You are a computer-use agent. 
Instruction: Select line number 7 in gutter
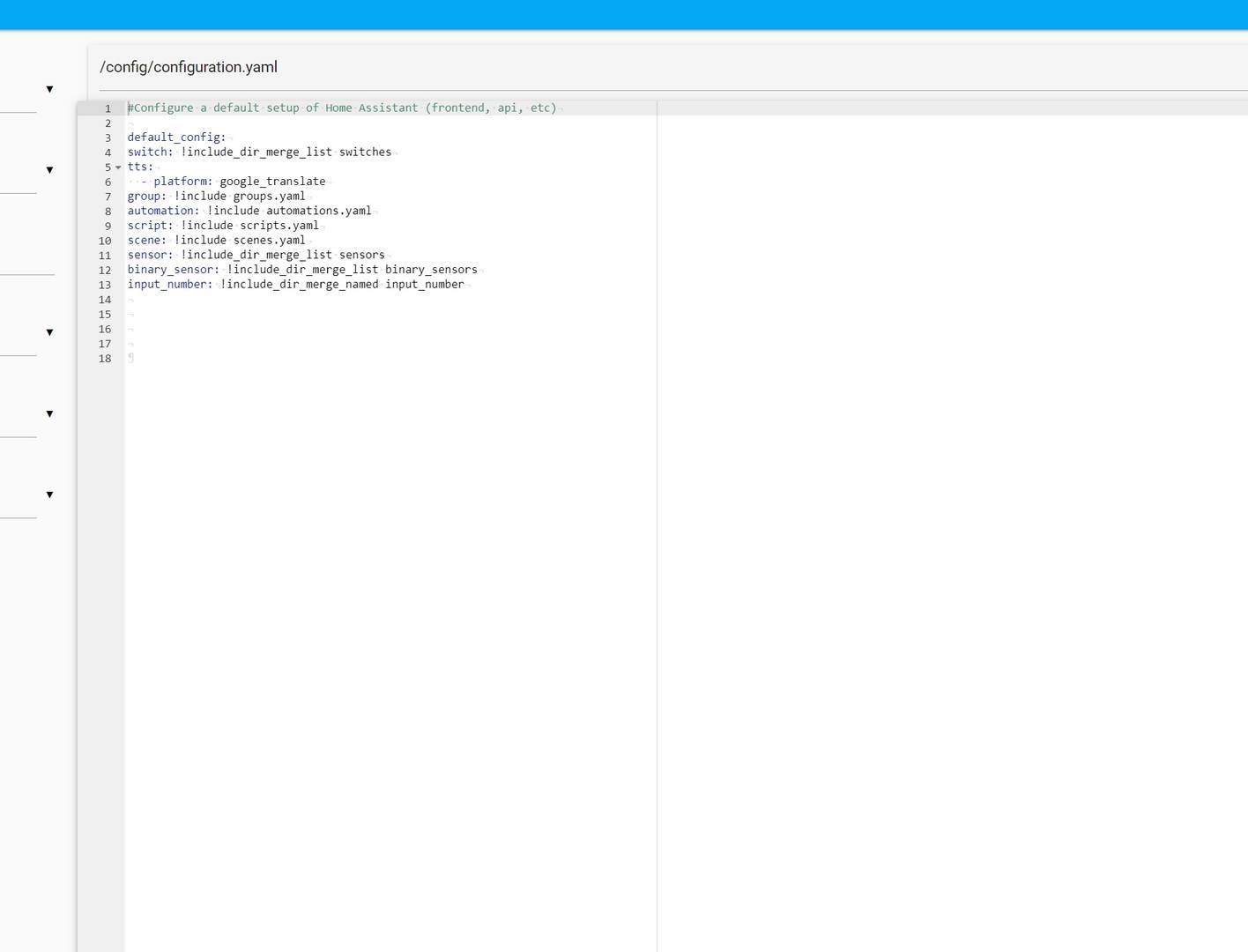click(x=108, y=197)
